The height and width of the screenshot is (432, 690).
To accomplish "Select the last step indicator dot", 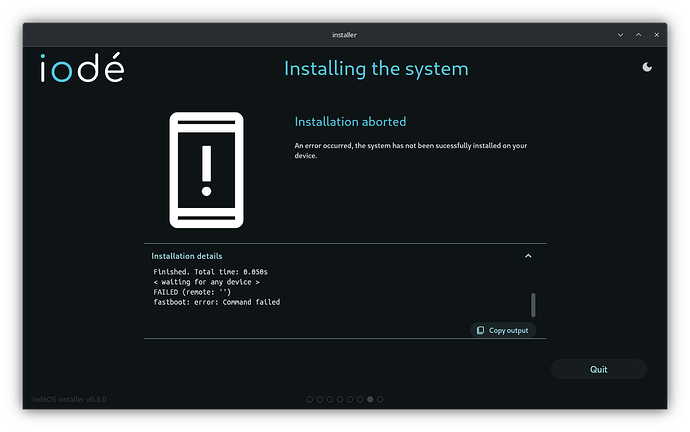I will coord(380,399).
